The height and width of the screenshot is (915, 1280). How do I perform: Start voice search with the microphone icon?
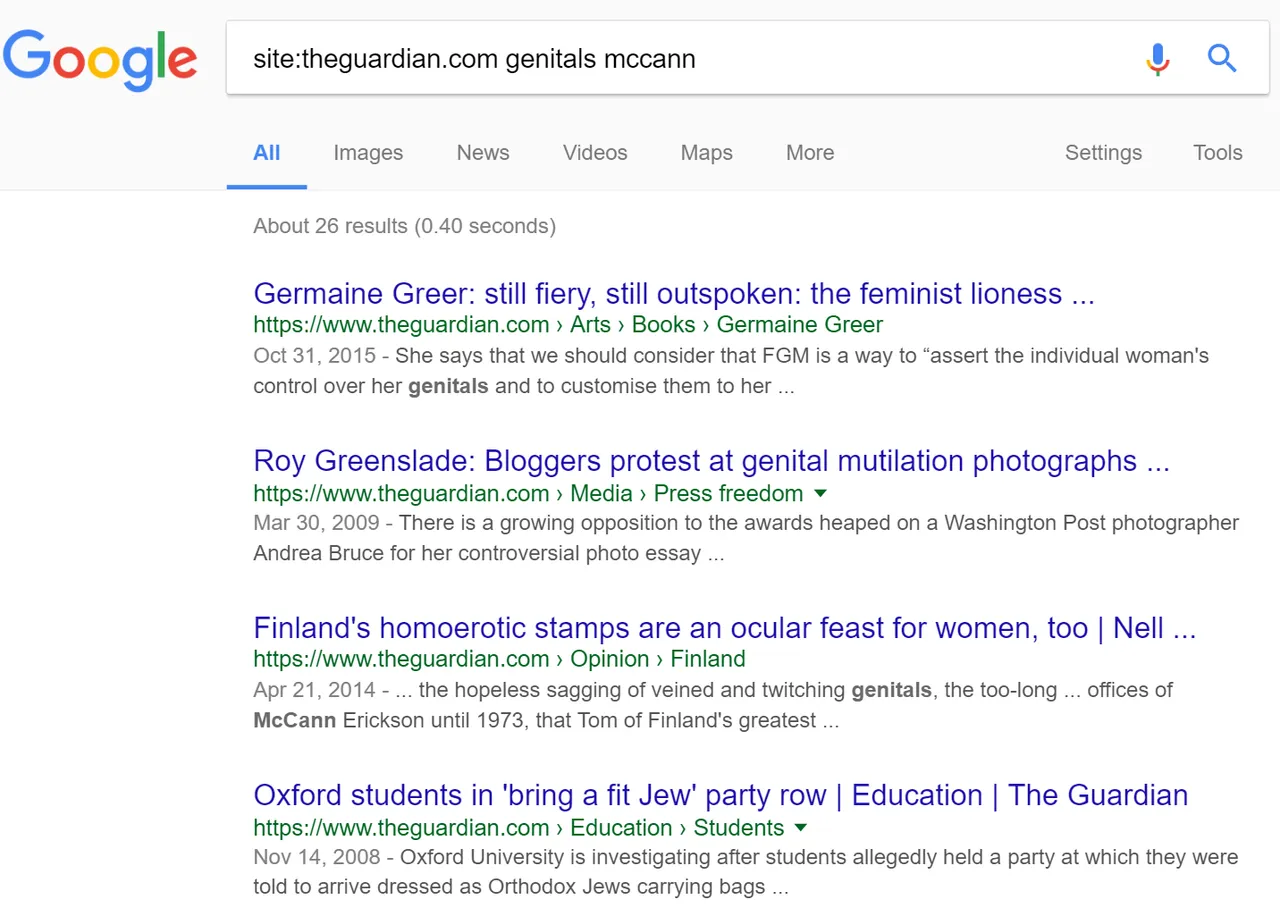[x=1158, y=59]
